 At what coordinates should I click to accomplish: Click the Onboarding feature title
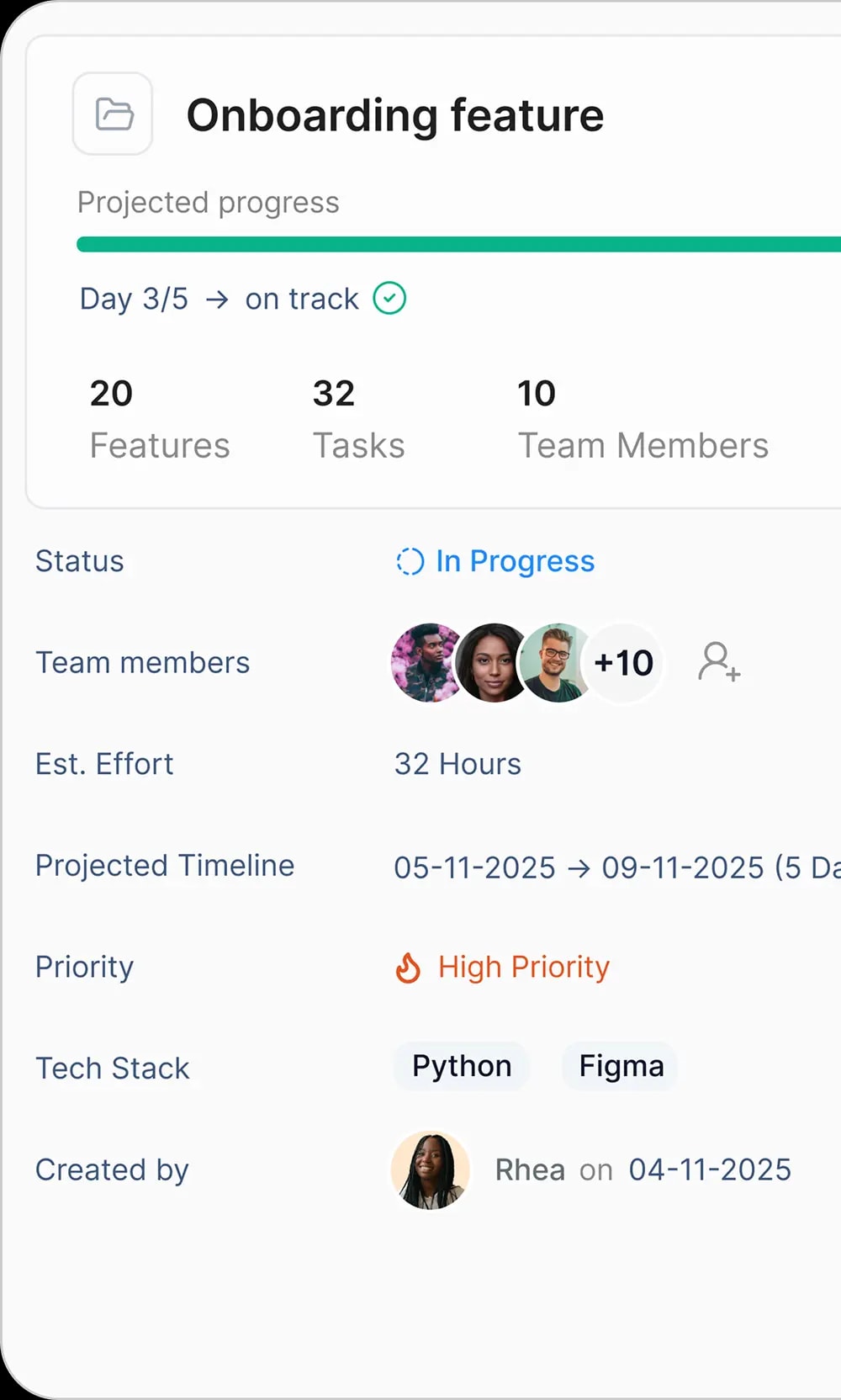(x=395, y=115)
